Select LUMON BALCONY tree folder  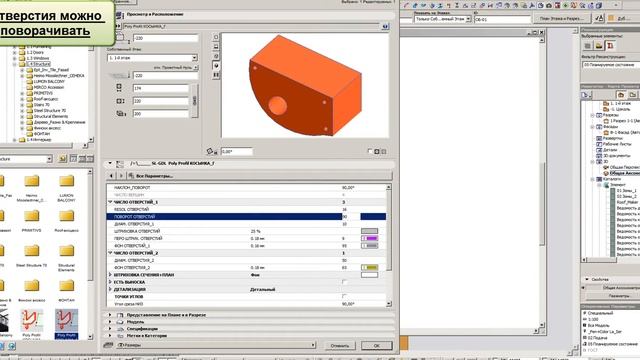(x=49, y=81)
